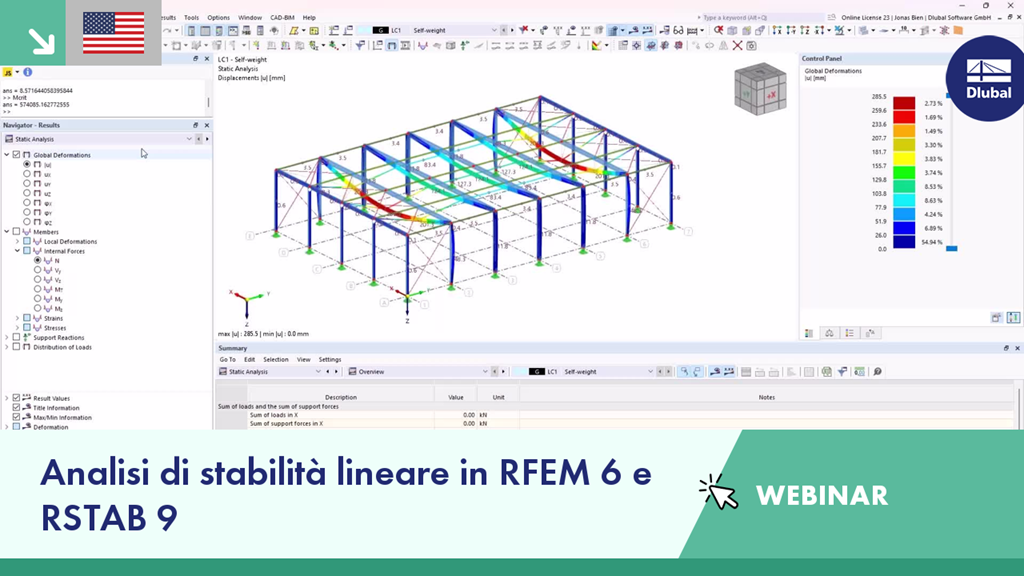Click the orange solid box icon in toolbar

[x=958, y=31]
